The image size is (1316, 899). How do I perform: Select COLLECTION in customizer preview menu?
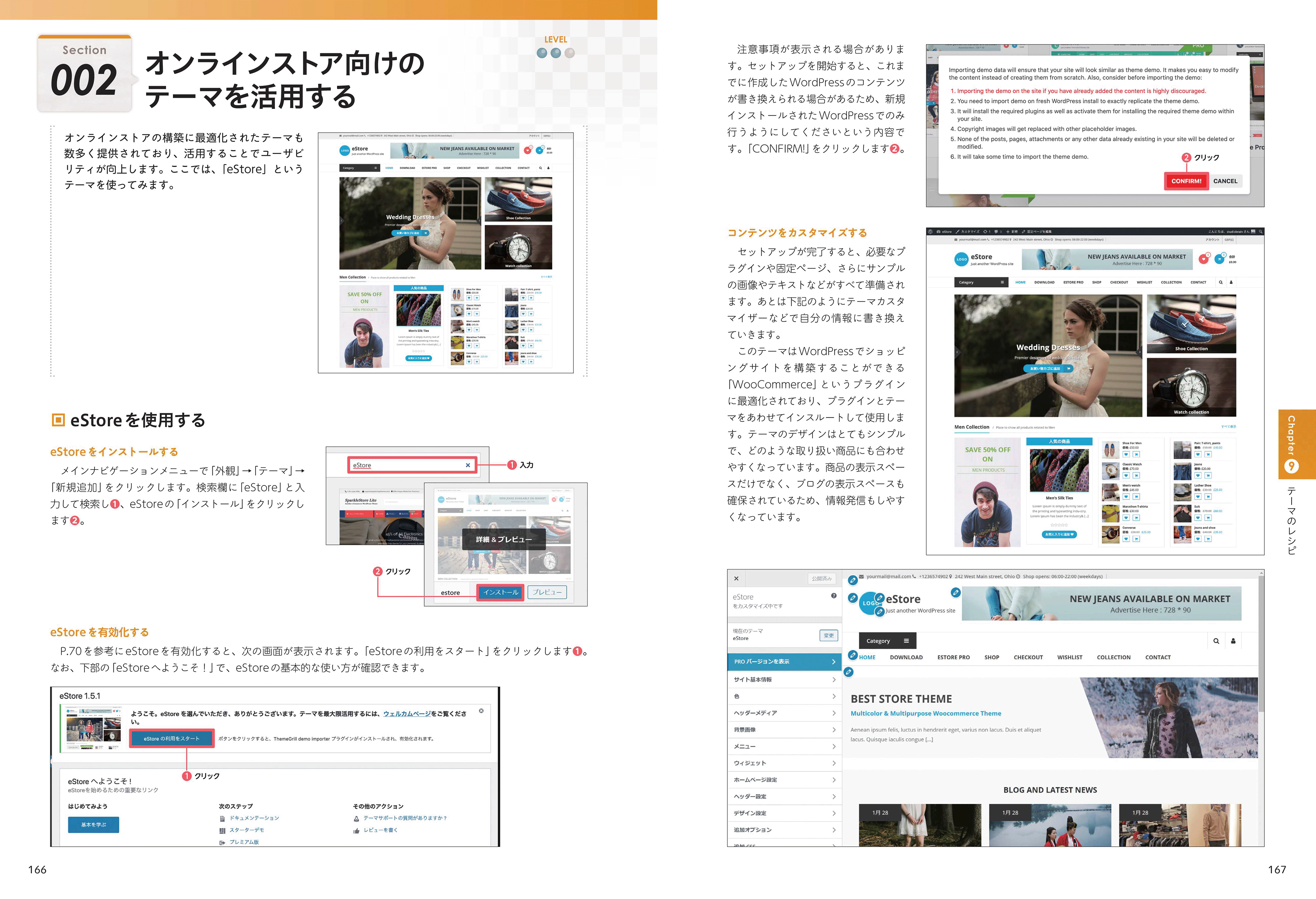click(1113, 657)
